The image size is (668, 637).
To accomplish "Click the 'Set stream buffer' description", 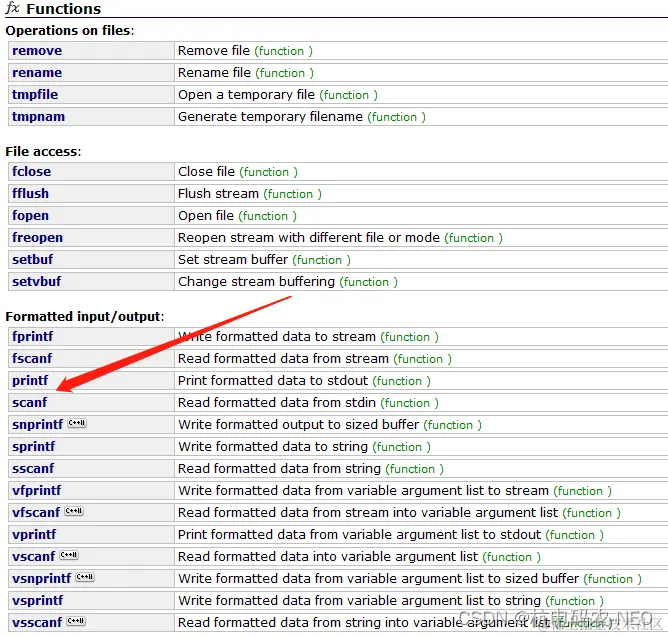I will [233, 259].
